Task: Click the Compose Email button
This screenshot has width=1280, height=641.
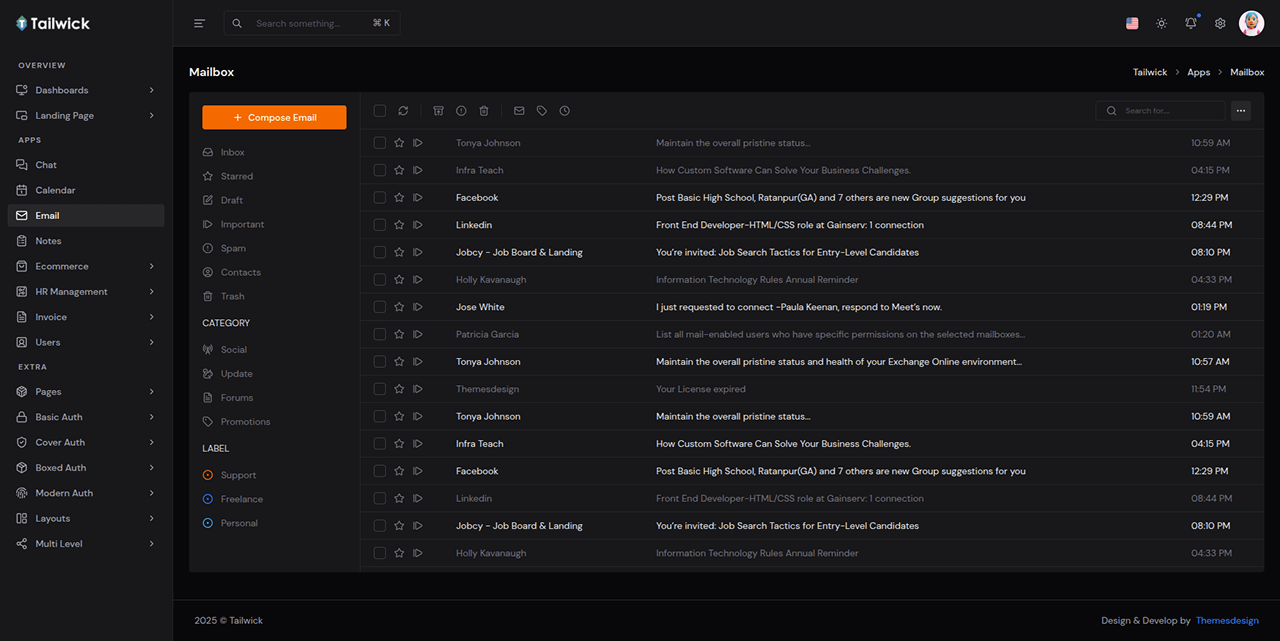Action: (x=274, y=117)
